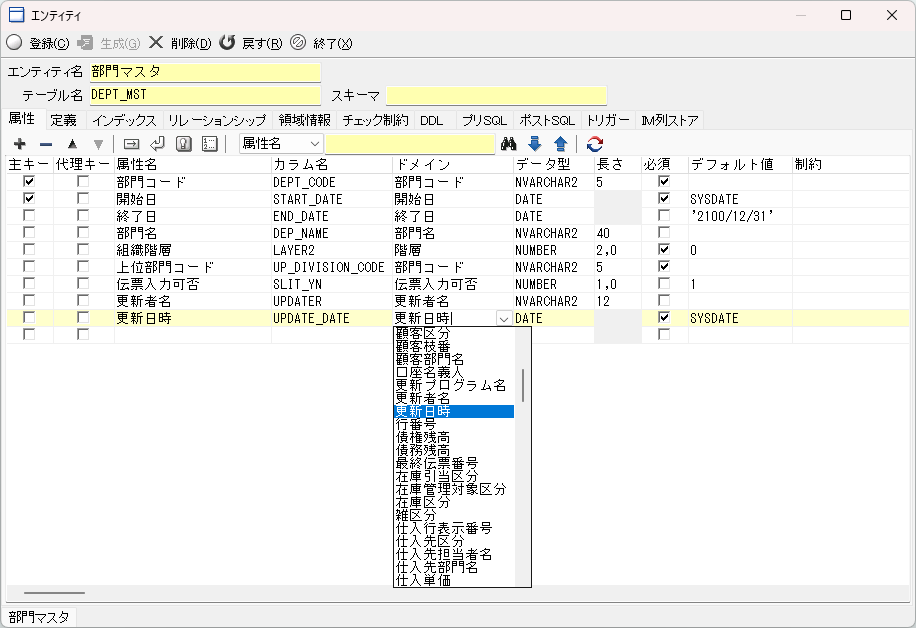
Task: Click the boxed right-arrow toolbar icon
Action: pyautogui.click(x=131, y=144)
